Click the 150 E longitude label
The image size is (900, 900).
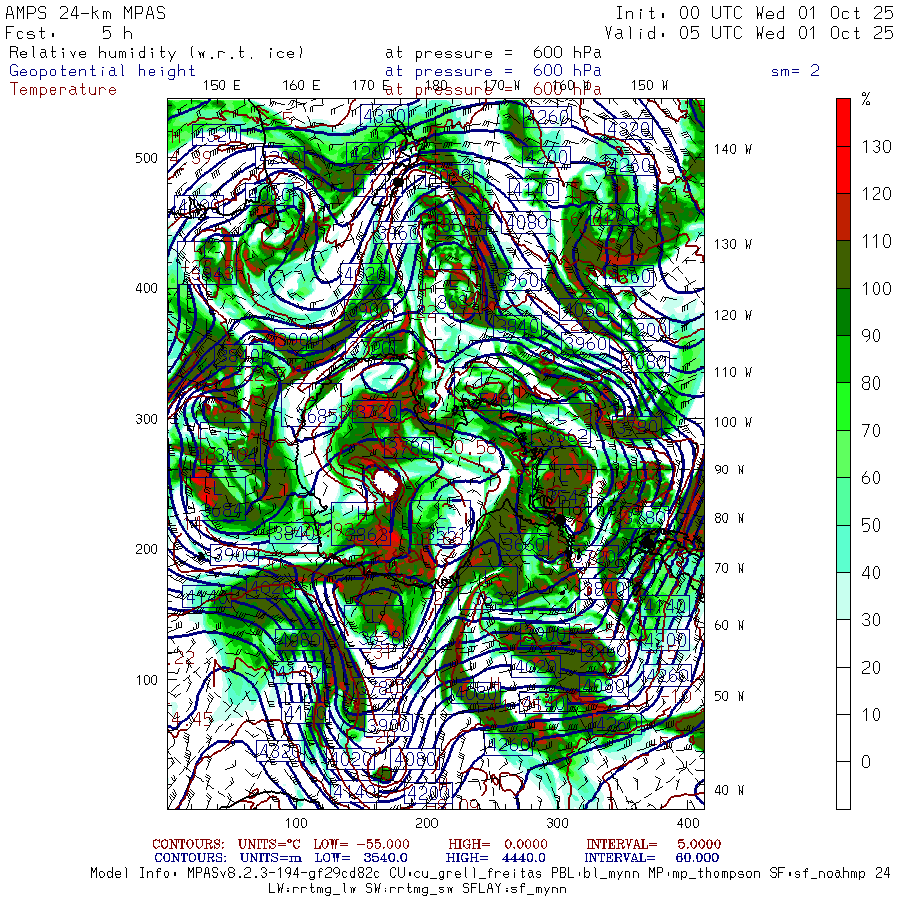click(222, 86)
